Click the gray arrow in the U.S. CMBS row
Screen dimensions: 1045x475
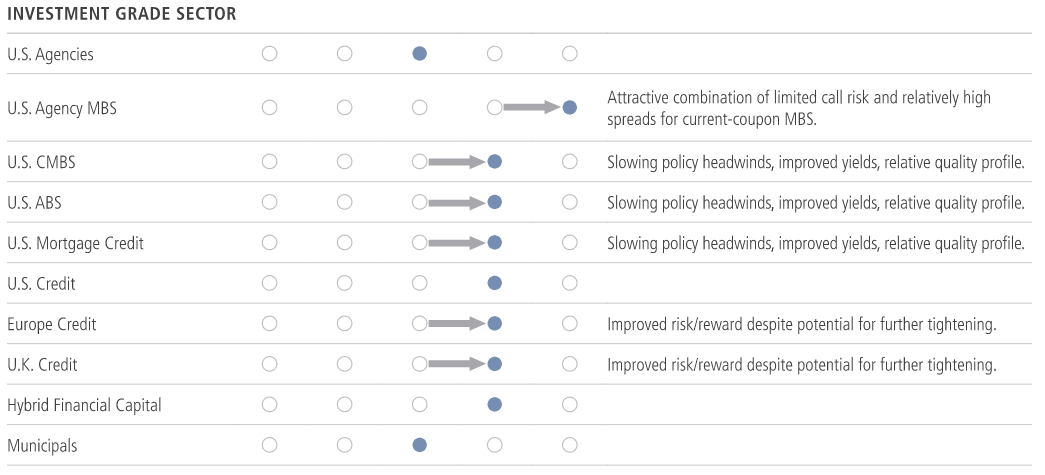click(x=456, y=162)
